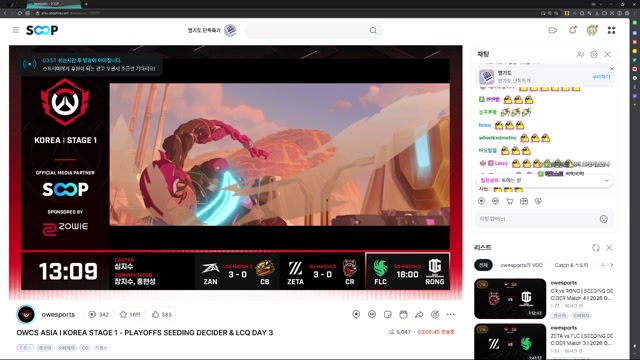Favorite the channel with the star button
Viewport: 640px width, 360px height.
(x=130, y=314)
